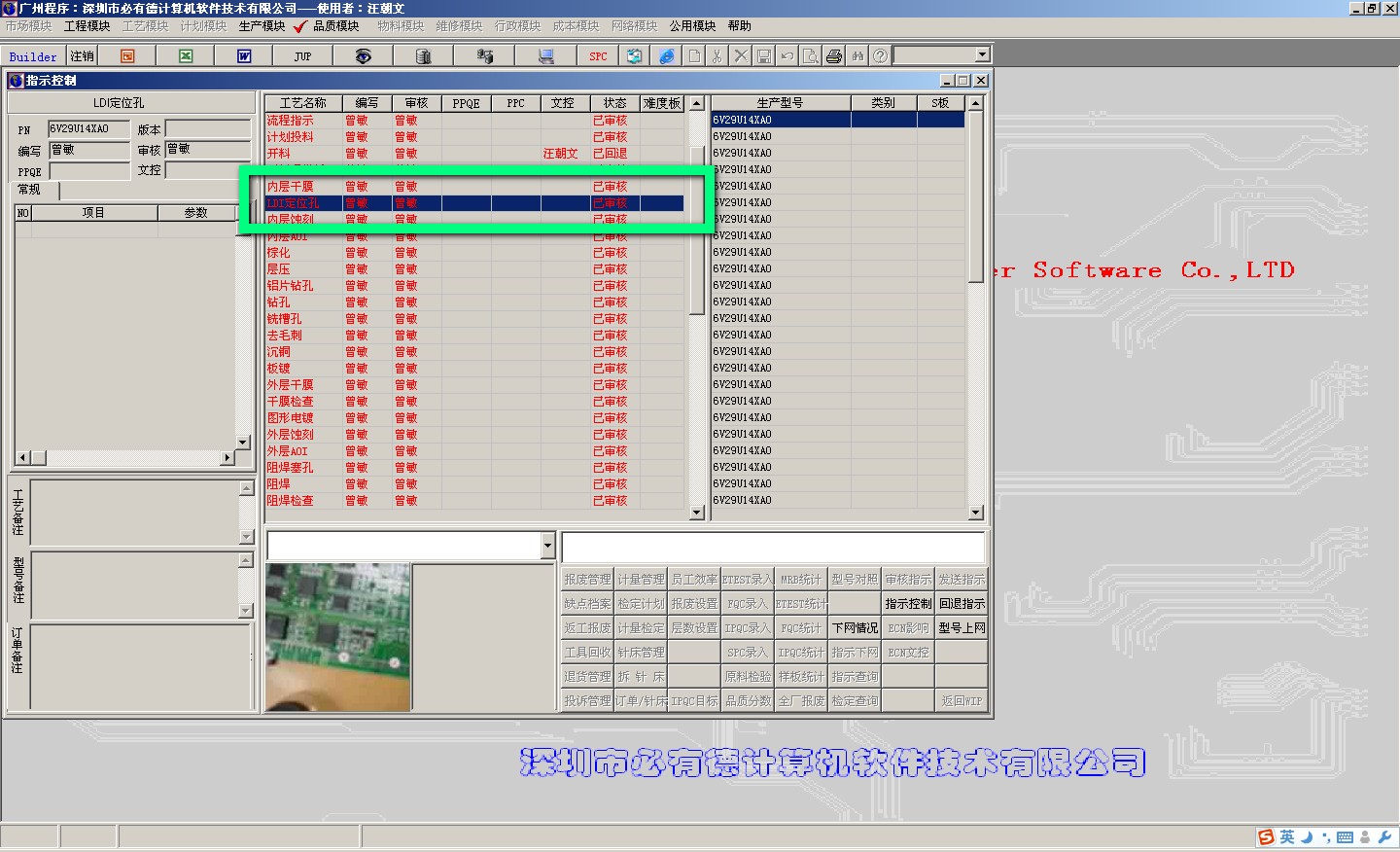Click the 回退指示 button
1400x852 pixels.
click(962, 603)
